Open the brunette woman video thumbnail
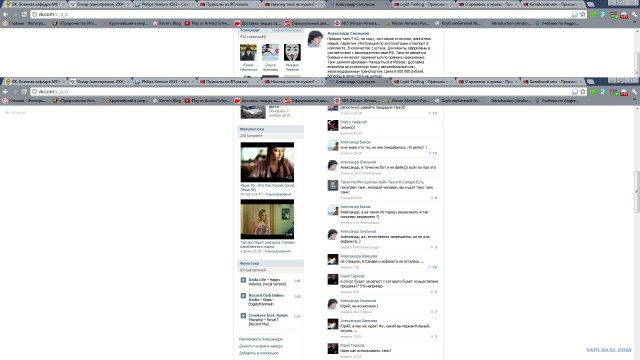640x360 pixels. click(267, 162)
